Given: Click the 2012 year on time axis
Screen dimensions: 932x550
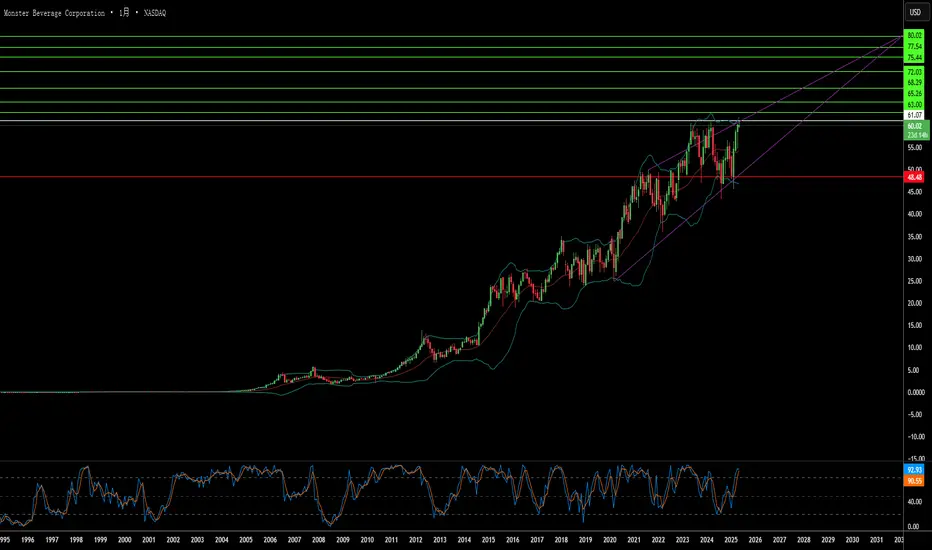Looking at the screenshot, I should [415, 540].
